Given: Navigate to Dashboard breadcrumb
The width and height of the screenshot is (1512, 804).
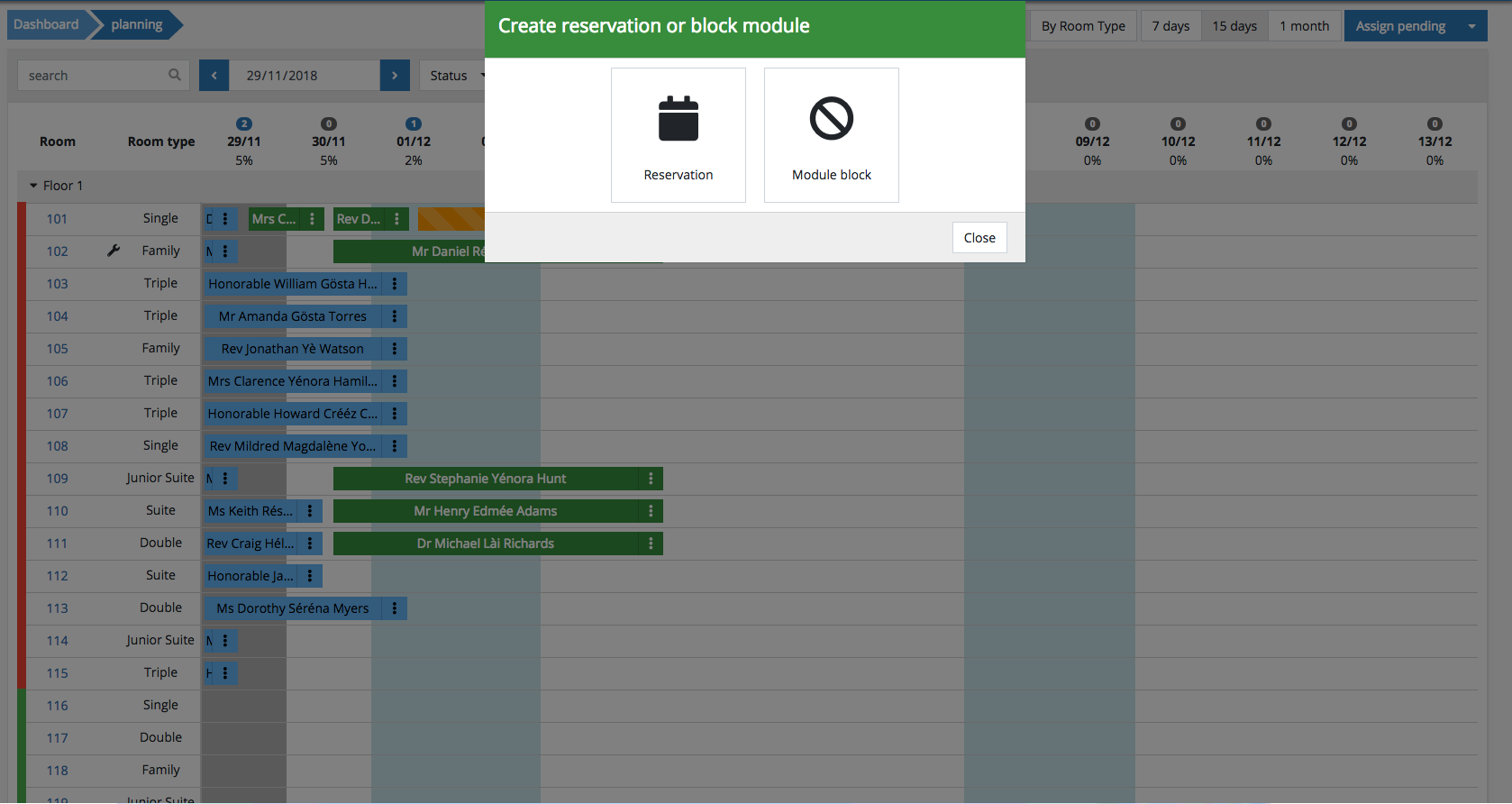Looking at the screenshot, I should pos(46,24).
